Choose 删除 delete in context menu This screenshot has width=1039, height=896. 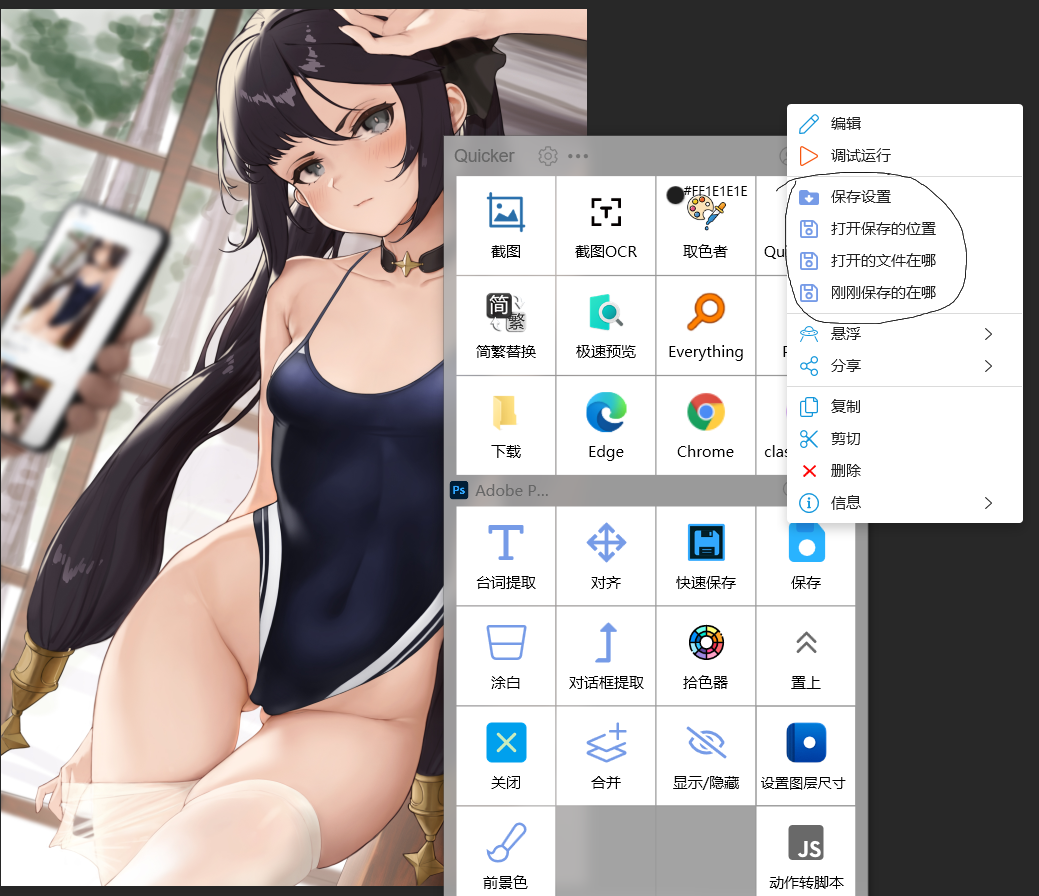[x=904, y=471]
